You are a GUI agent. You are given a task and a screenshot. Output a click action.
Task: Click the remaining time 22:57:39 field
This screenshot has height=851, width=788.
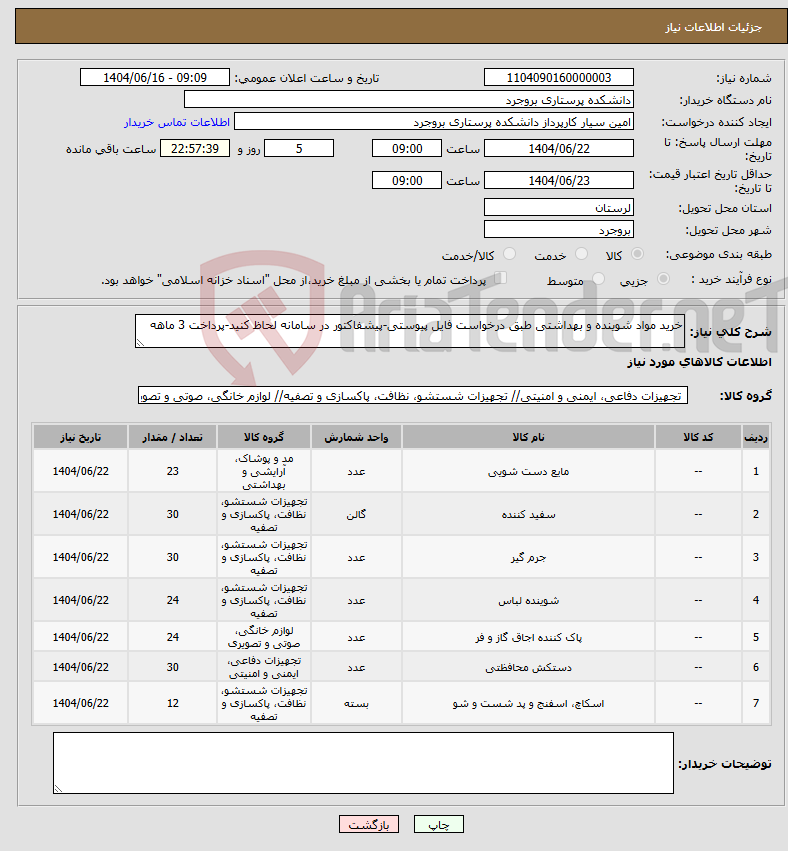click(x=195, y=149)
